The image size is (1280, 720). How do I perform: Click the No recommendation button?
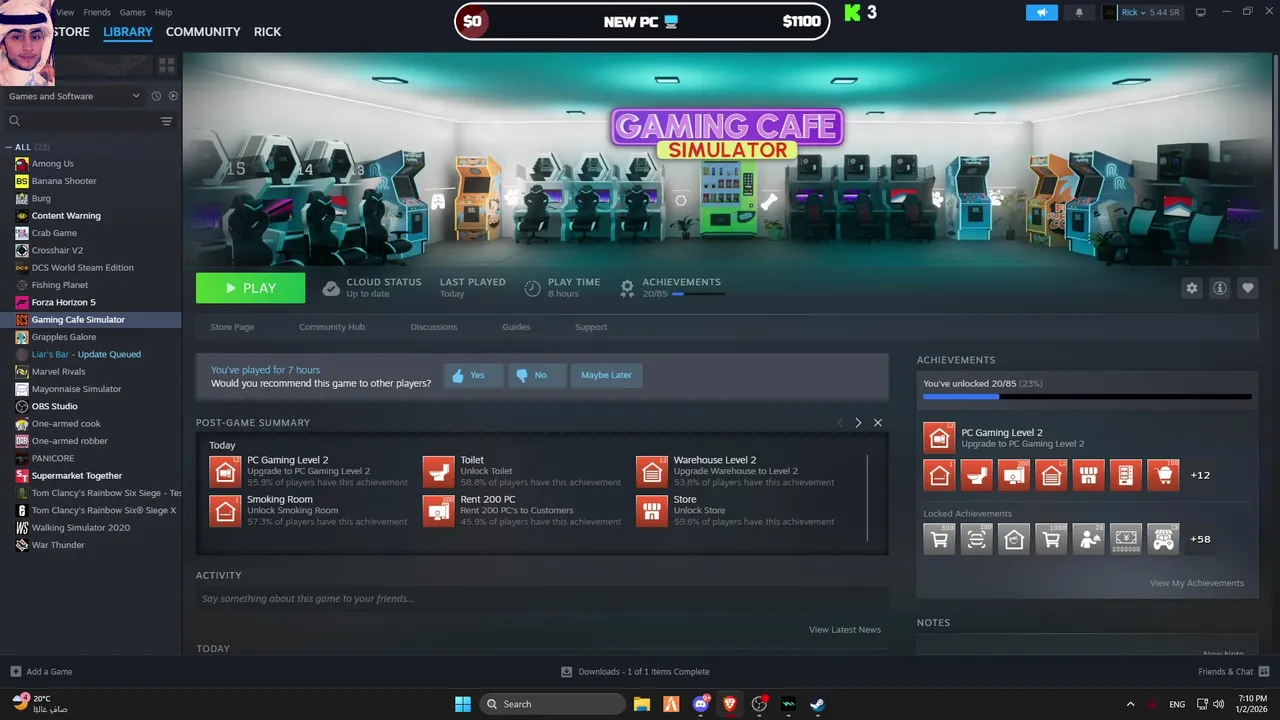point(536,375)
